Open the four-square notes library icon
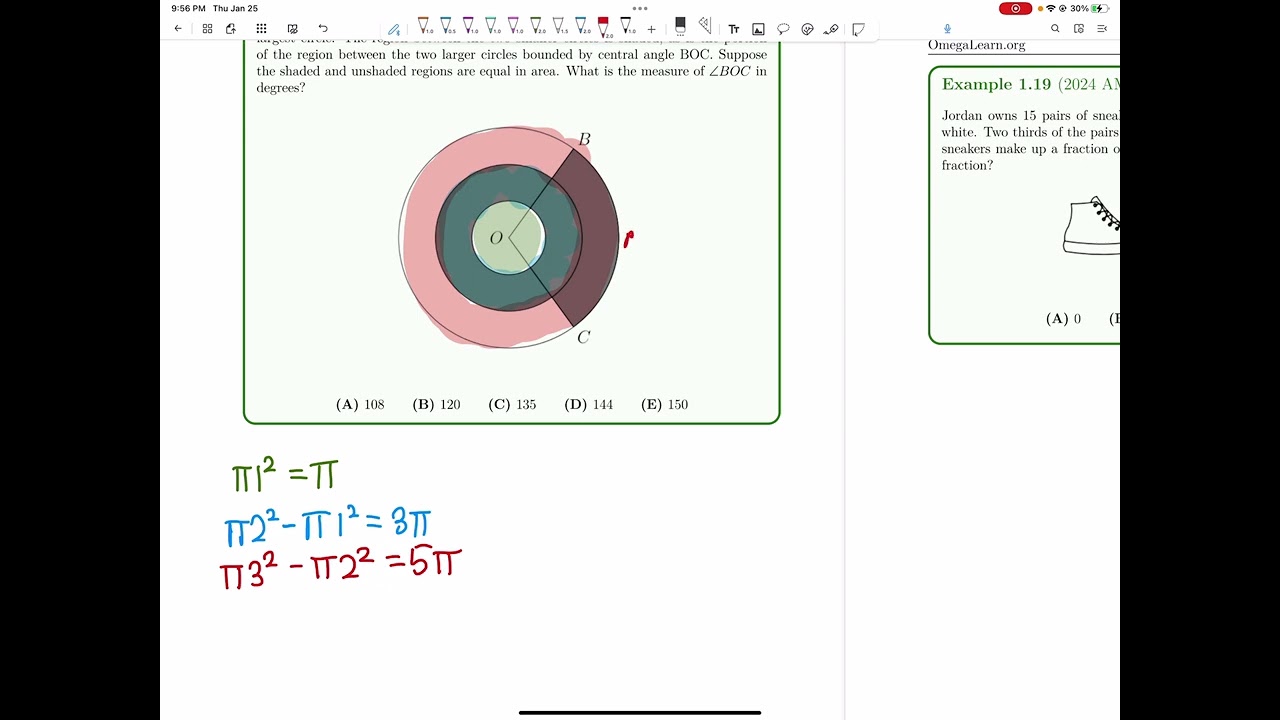The image size is (1280, 720). click(207, 29)
